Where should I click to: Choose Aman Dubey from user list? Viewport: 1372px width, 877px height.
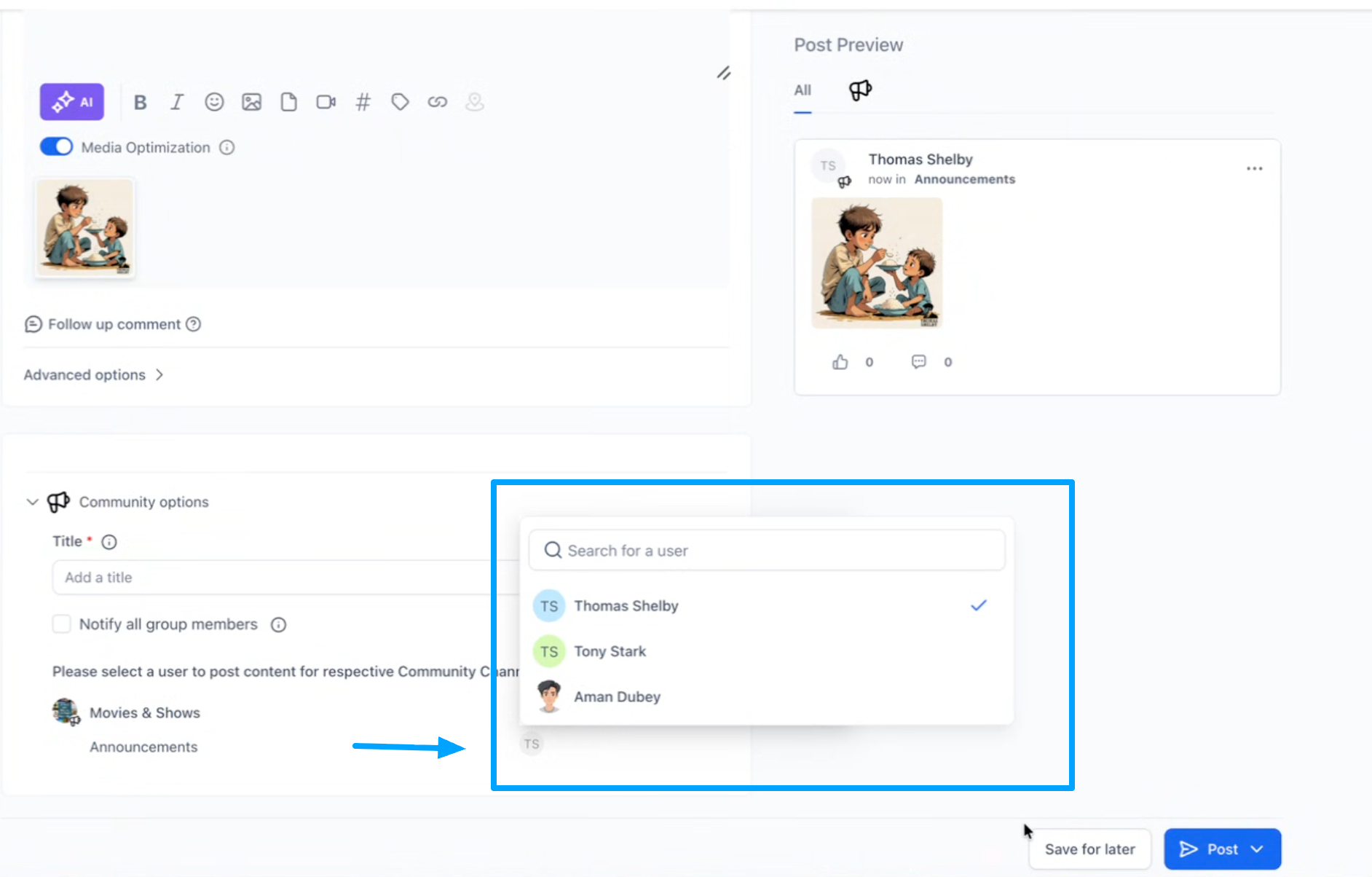(x=616, y=697)
